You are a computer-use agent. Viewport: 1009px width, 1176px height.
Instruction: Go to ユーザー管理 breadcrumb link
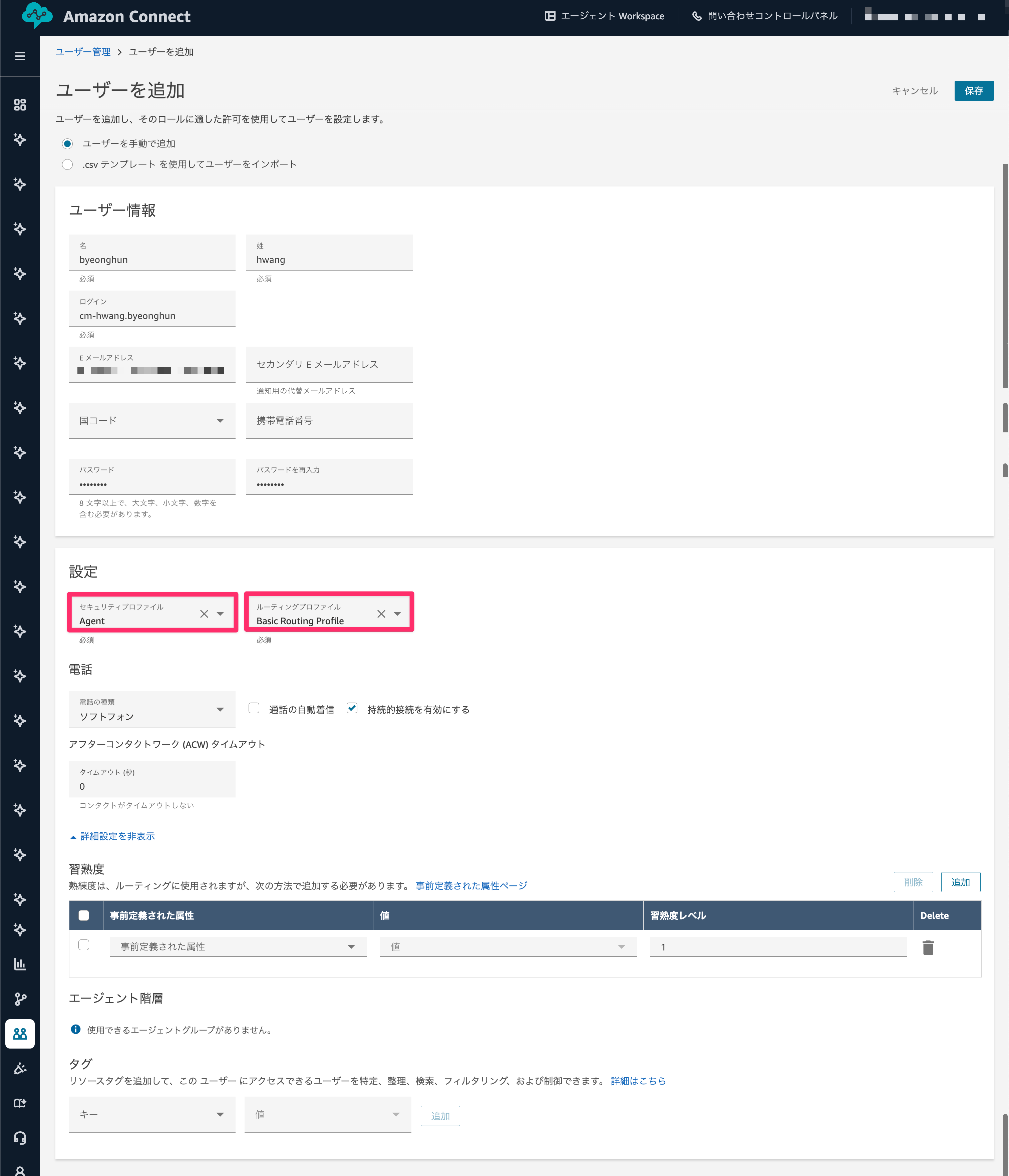[83, 52]
